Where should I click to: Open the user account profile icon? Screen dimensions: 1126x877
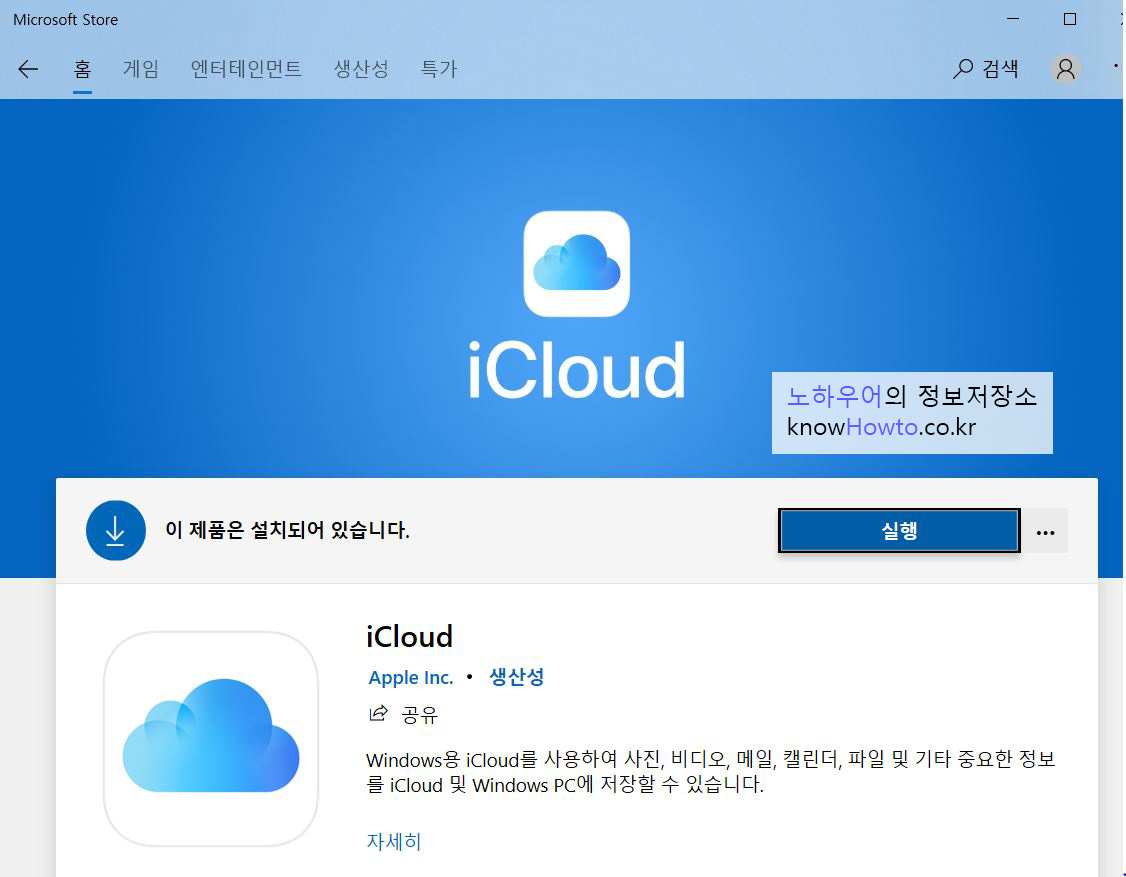point(1066,69)
